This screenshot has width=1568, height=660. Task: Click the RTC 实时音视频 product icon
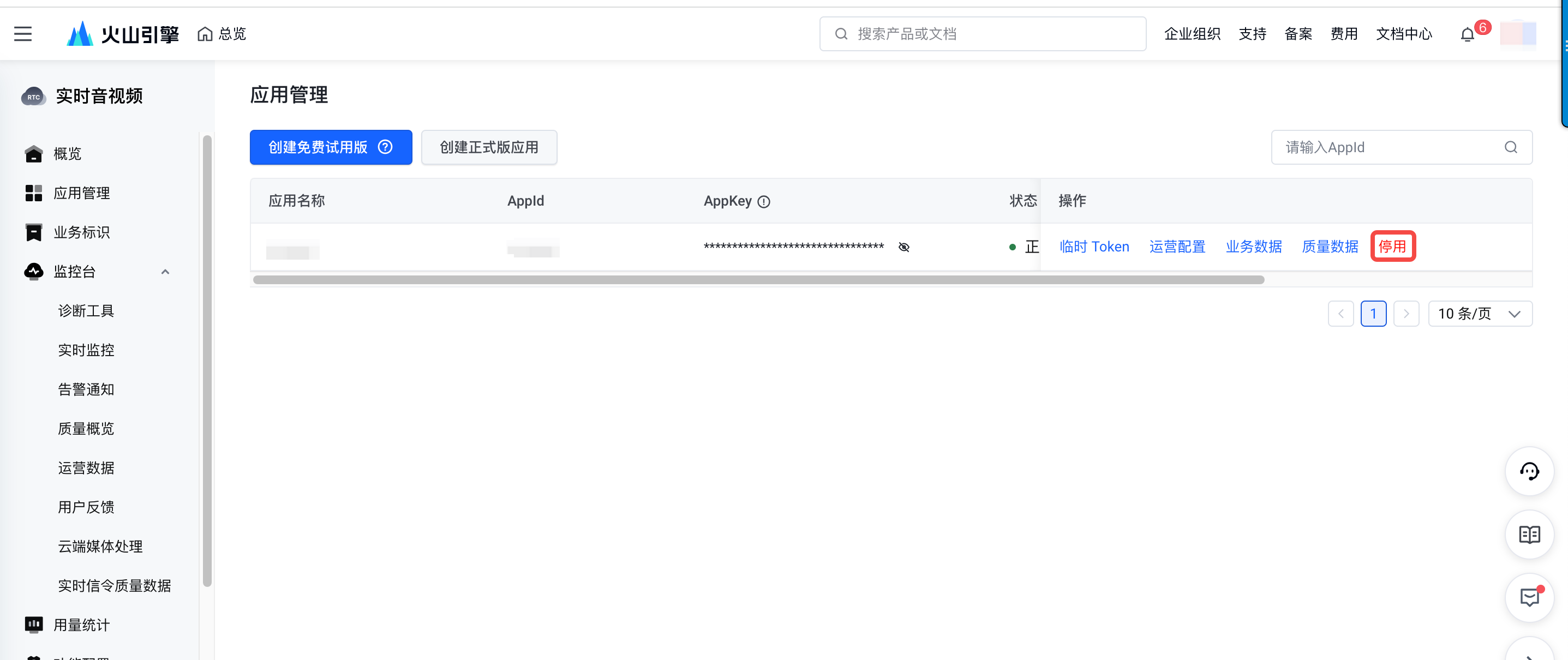(x=33, y=96)
